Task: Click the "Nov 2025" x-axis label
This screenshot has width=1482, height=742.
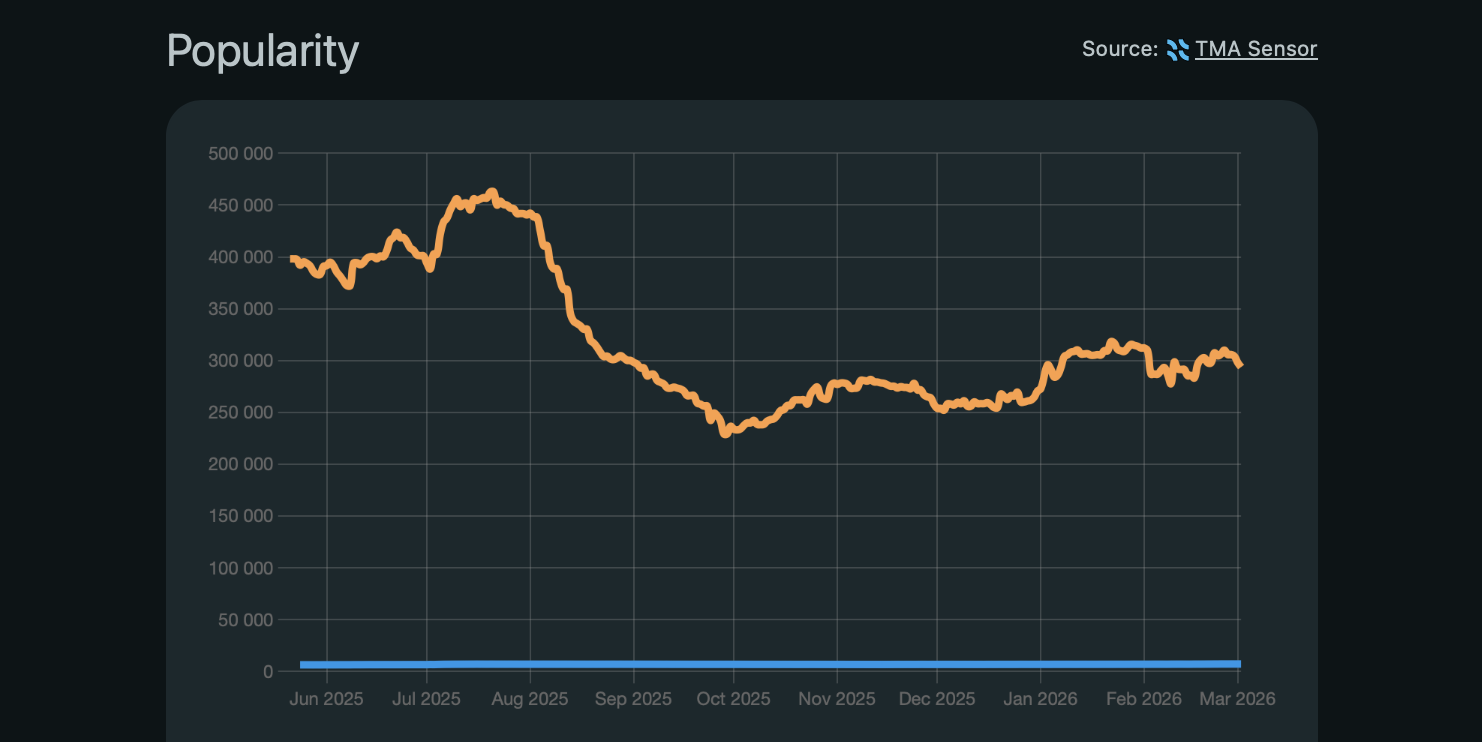Action: (836, 699)
